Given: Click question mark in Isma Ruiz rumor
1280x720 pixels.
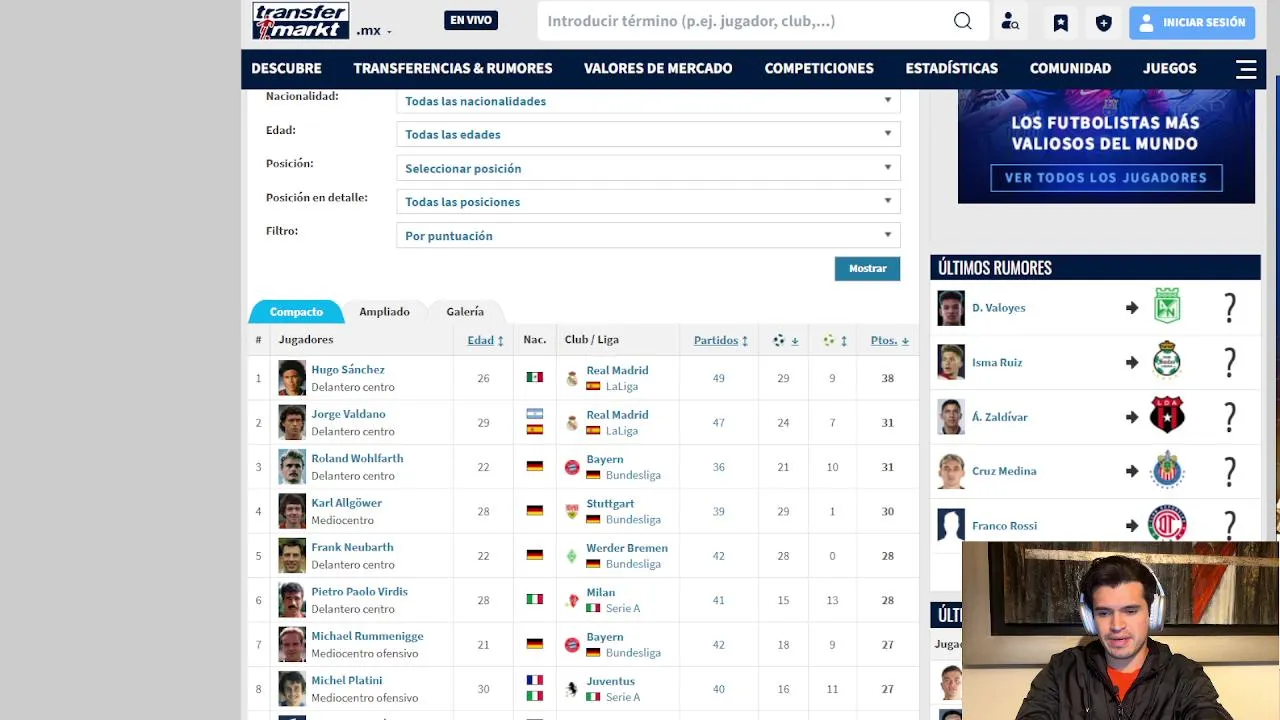Looking at the screenshot, I should click(x=1230, y=363).
